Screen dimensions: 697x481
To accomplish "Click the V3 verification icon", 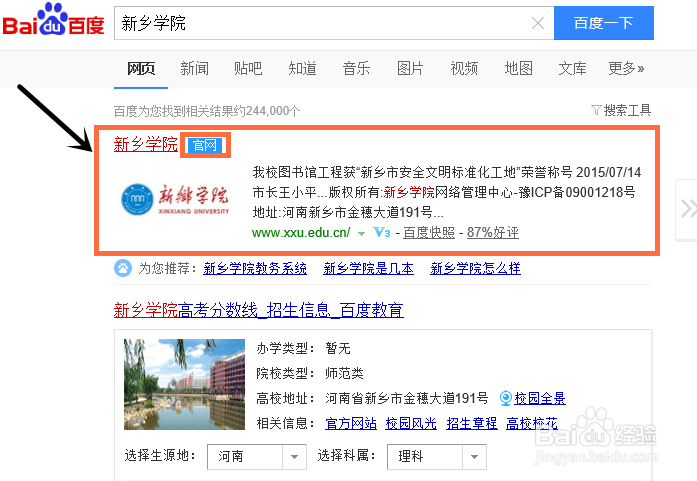I will click(381, 232).
